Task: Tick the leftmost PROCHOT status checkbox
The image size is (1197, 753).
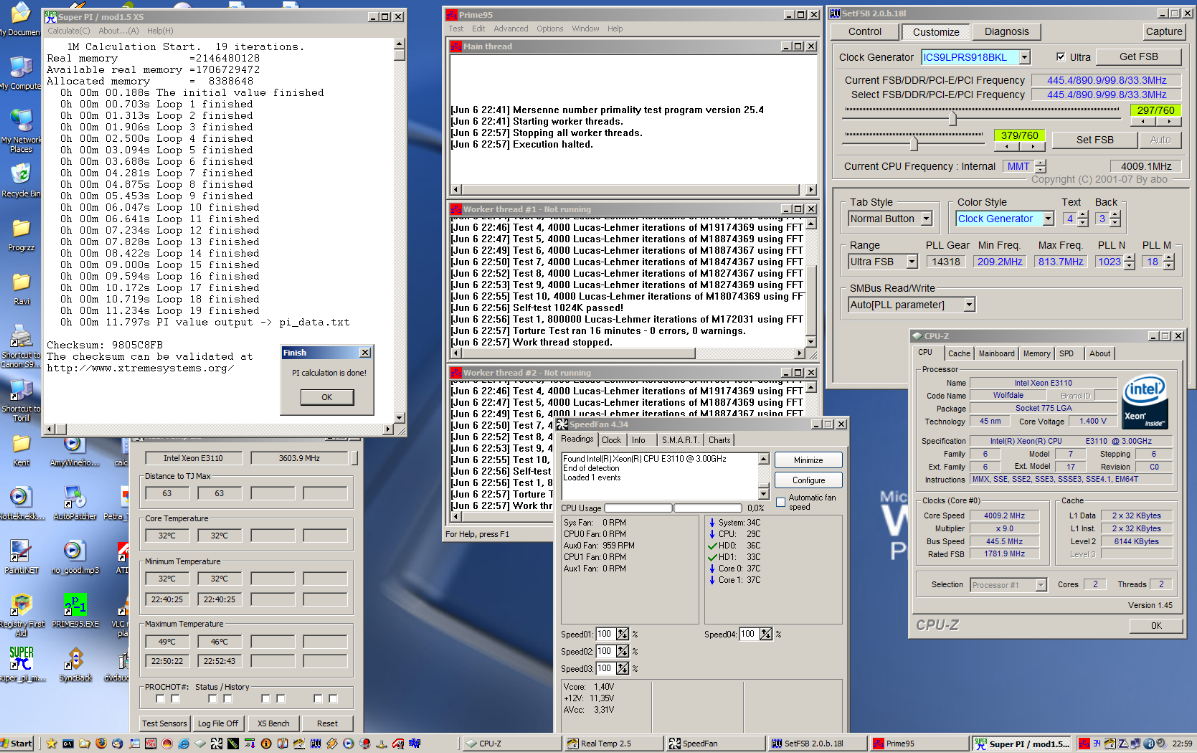Action: click(160, 698)
